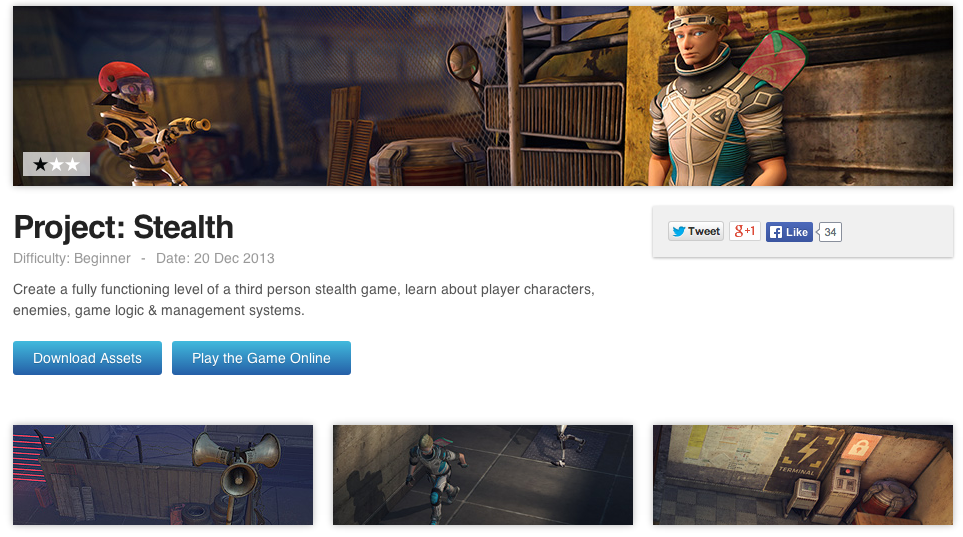Click the last white star in rating badge
Screen dimensions: 963x537
pos(72,164)
